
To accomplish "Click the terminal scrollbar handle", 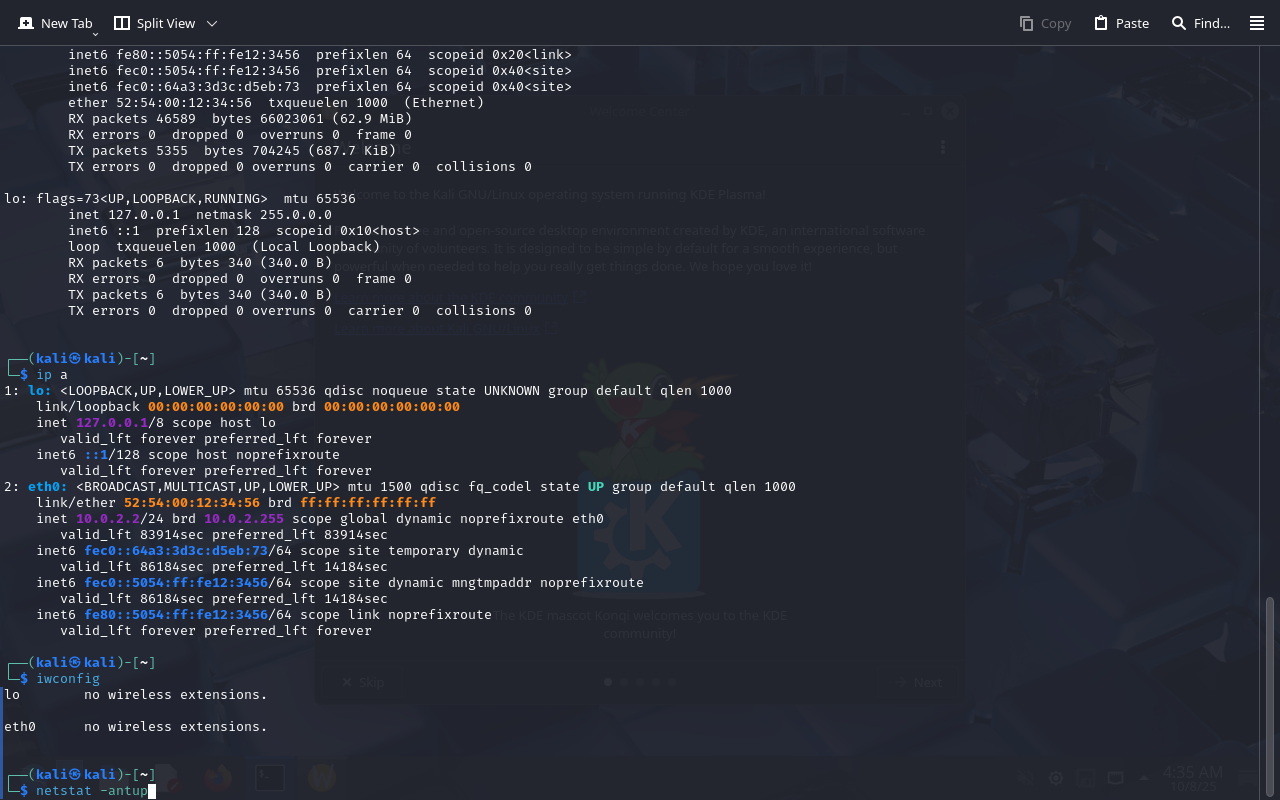I will tap(1271, 695).
